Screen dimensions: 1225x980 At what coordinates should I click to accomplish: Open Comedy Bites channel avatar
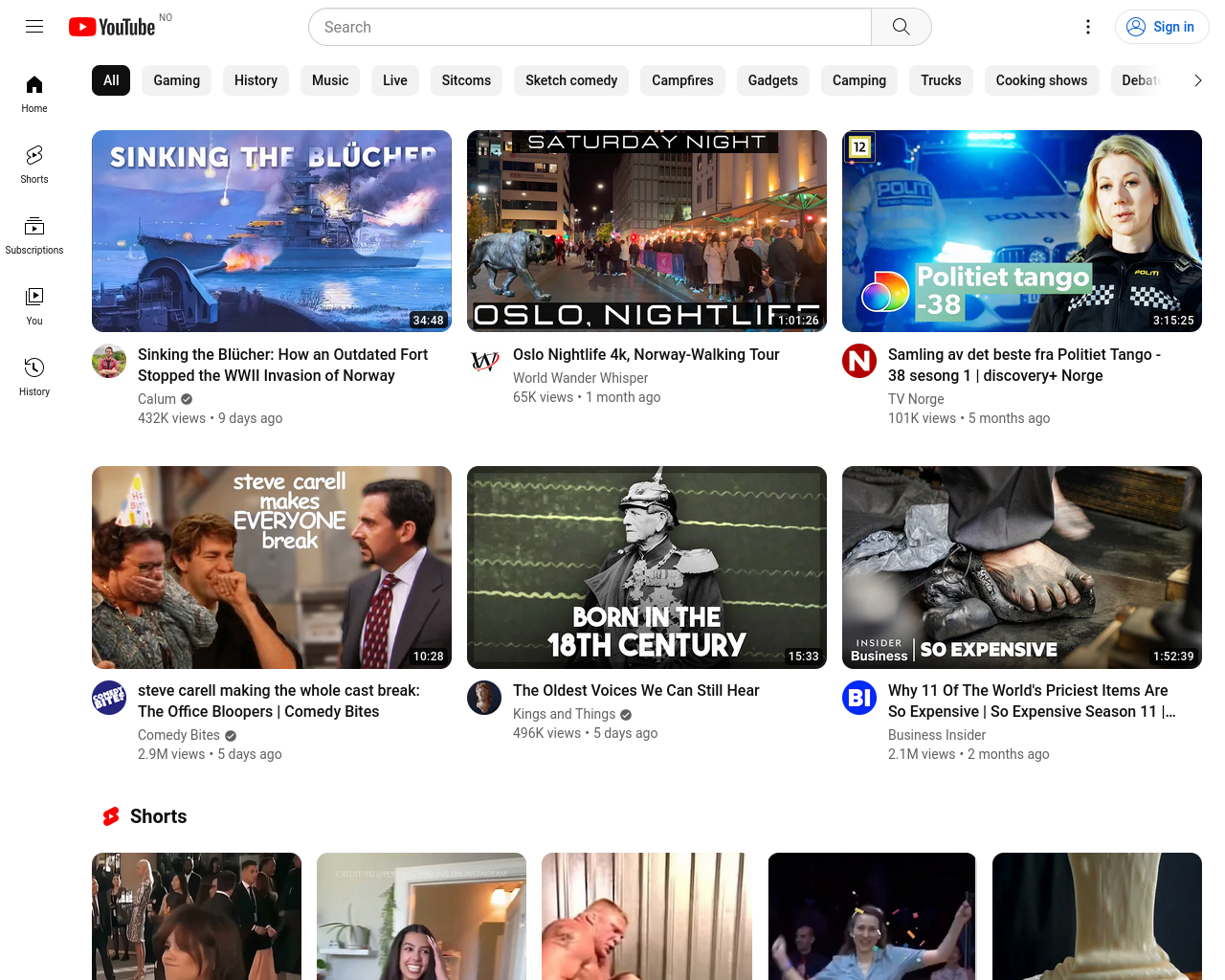[x=109, y=697]
